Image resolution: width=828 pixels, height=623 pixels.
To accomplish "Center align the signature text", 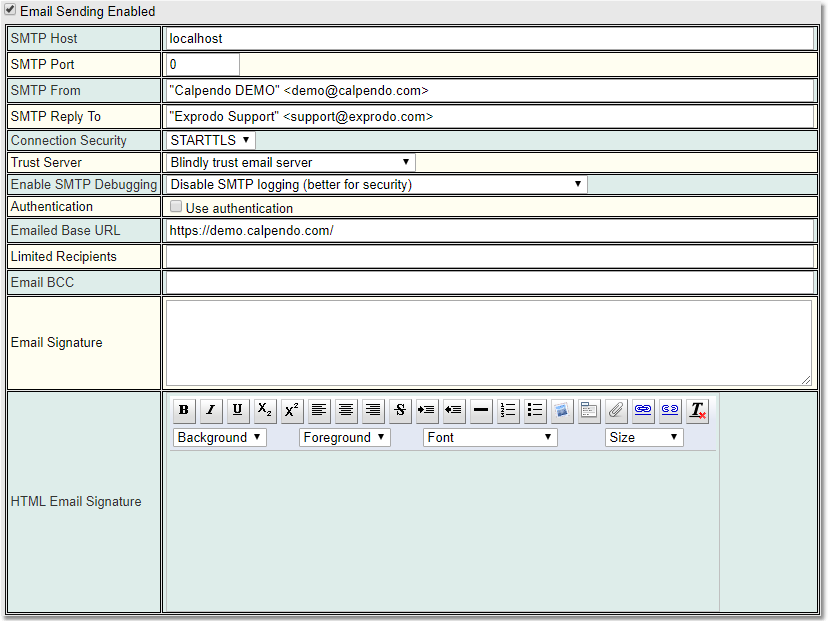I will [346, 410].
